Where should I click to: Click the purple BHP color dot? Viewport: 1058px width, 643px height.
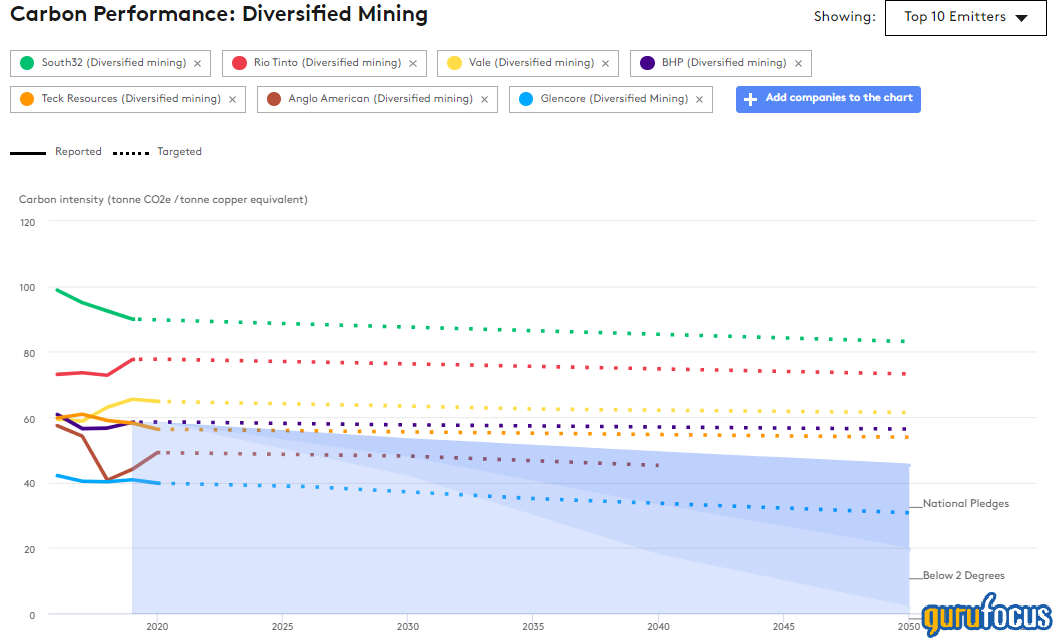tap(647, 63)
